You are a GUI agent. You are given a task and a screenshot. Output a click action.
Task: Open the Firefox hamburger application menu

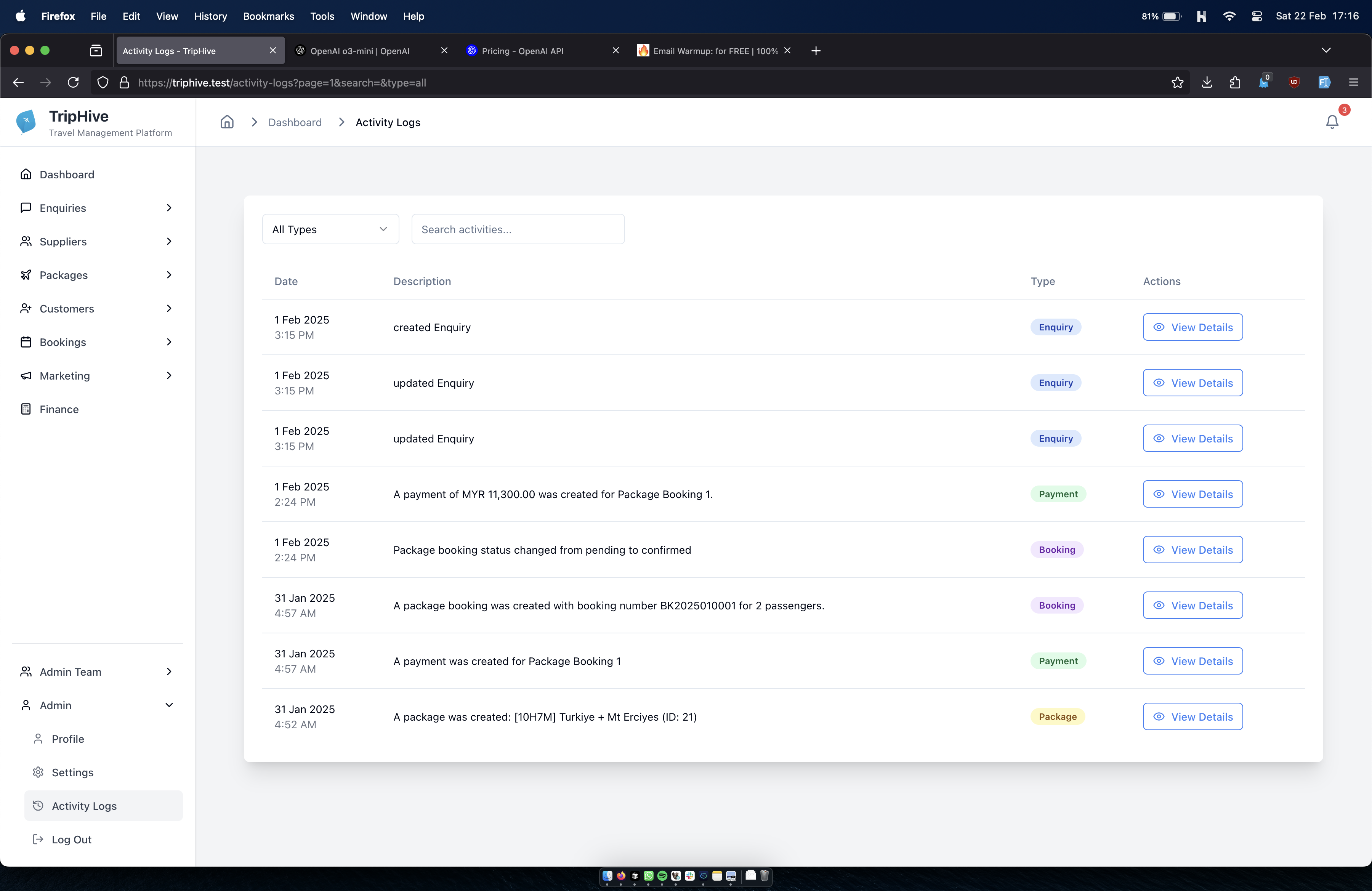[x=1354, y=82]
